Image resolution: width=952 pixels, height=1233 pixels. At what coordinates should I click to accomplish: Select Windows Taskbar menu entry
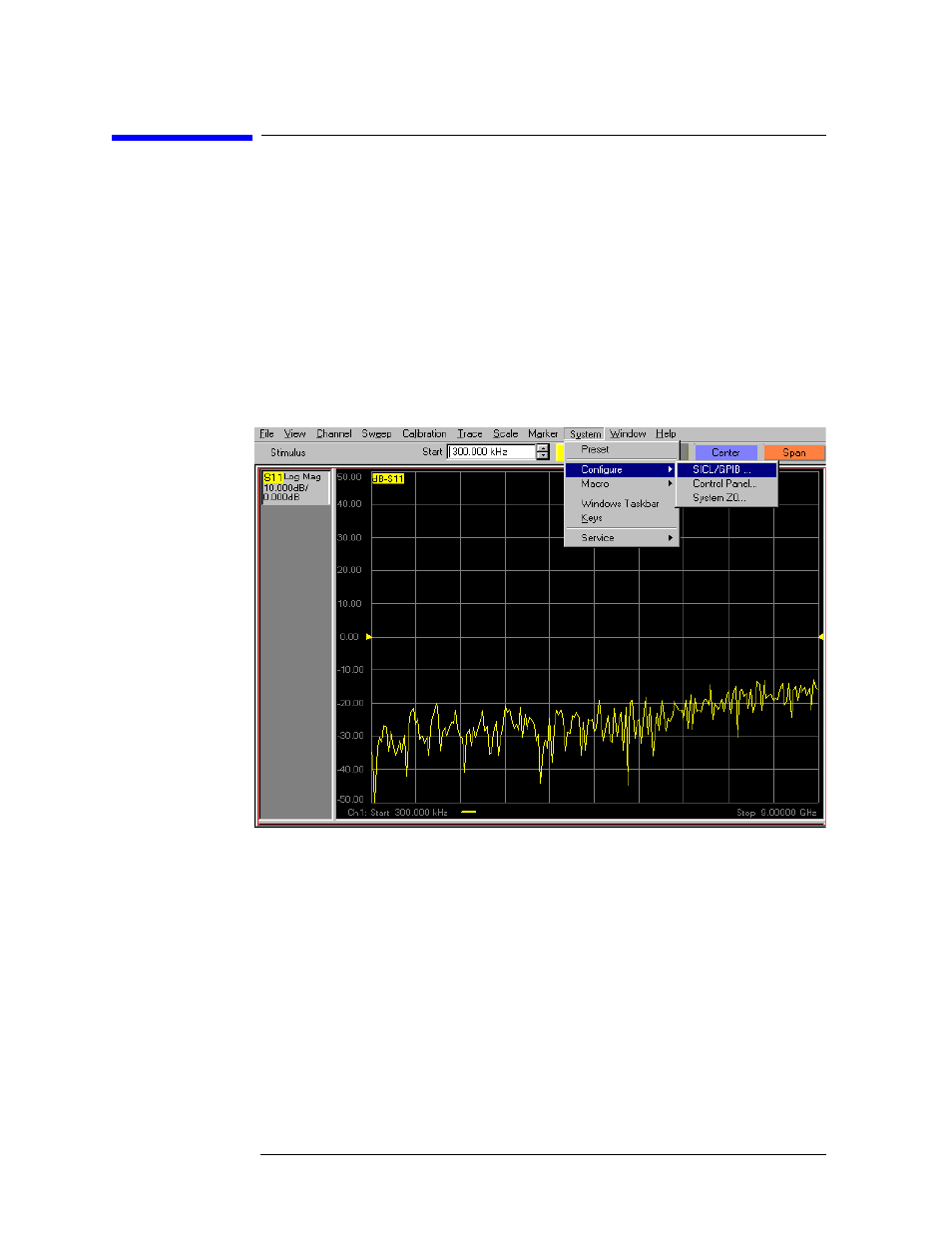coord(622,504)
